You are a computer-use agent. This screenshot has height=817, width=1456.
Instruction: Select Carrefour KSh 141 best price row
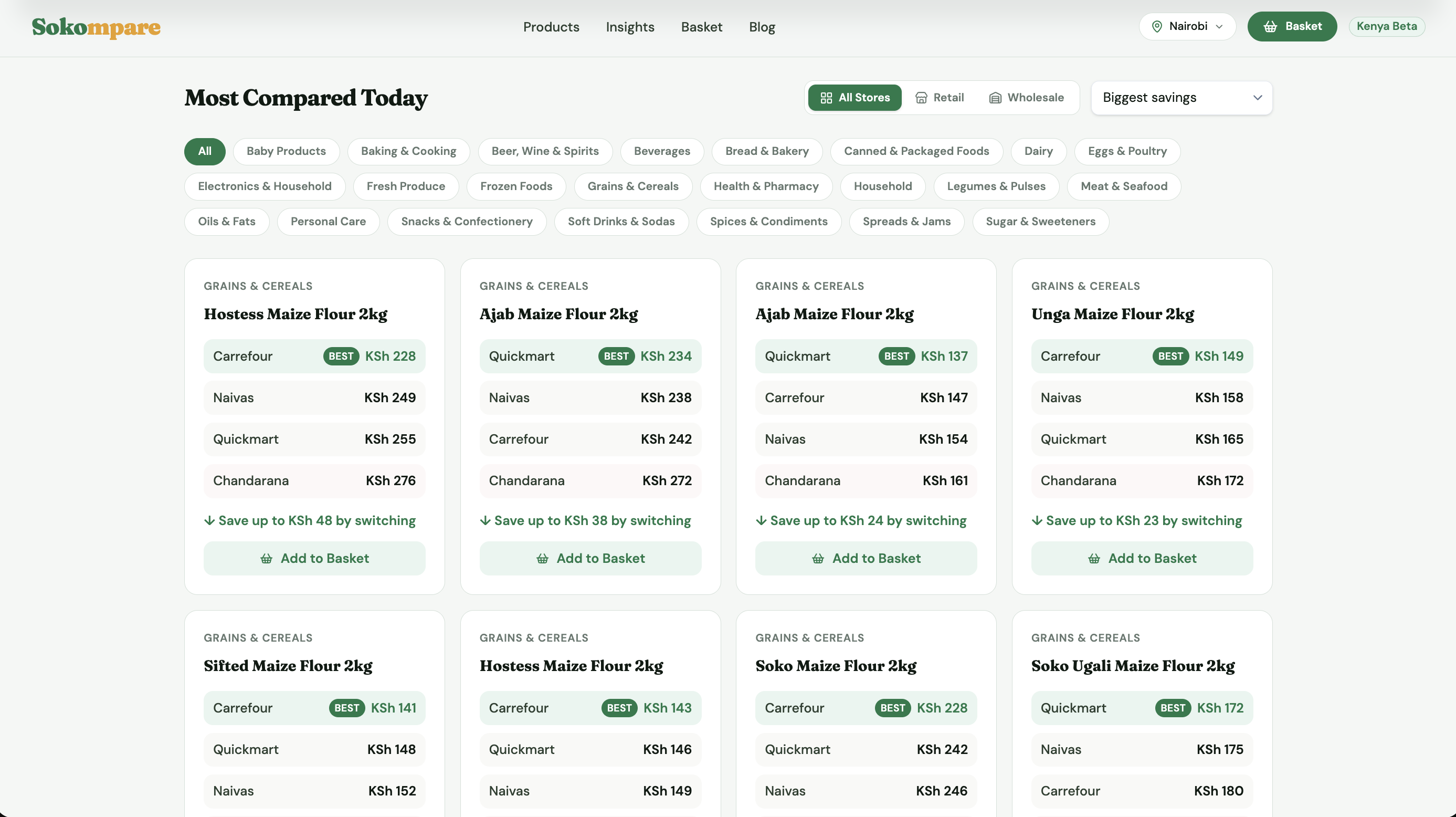click(314, 708)
